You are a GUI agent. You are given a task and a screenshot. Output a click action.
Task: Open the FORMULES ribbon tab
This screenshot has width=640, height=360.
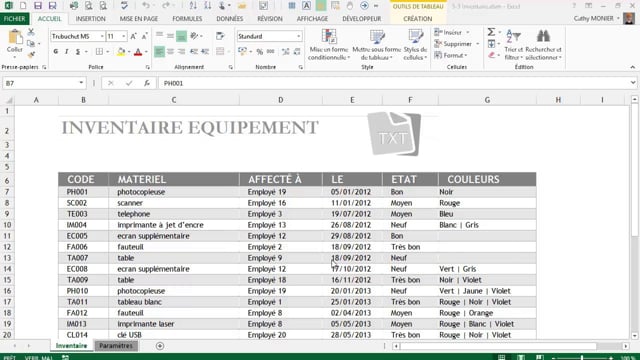point(187,19)
